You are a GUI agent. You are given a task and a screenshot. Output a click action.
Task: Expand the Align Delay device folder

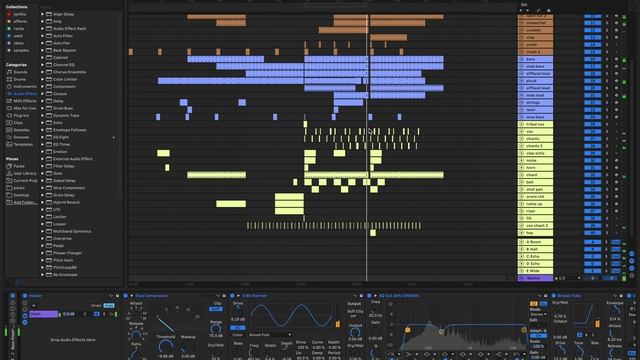42,14
